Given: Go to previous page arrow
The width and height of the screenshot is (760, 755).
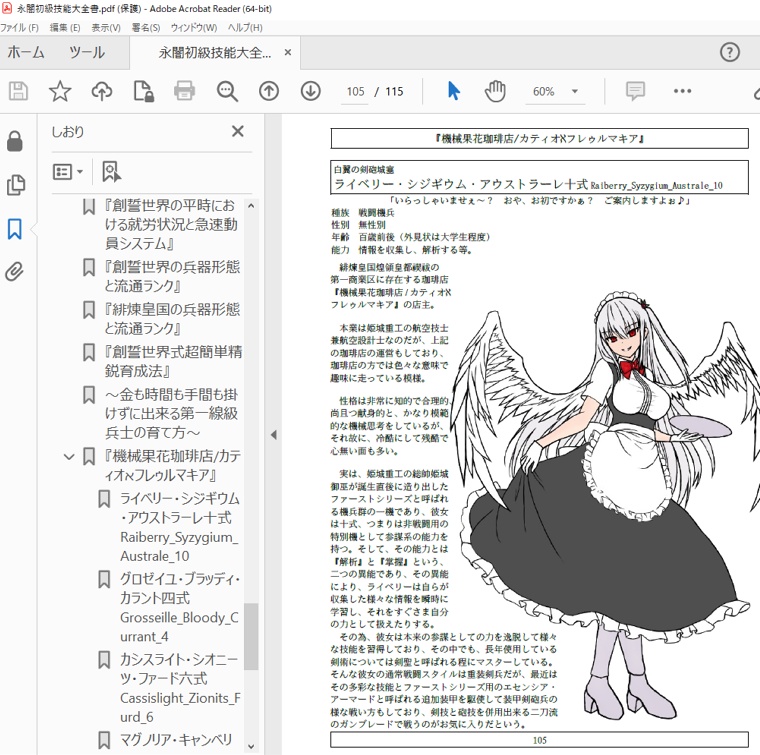Looking at the screenshot, I should [269, 91].
